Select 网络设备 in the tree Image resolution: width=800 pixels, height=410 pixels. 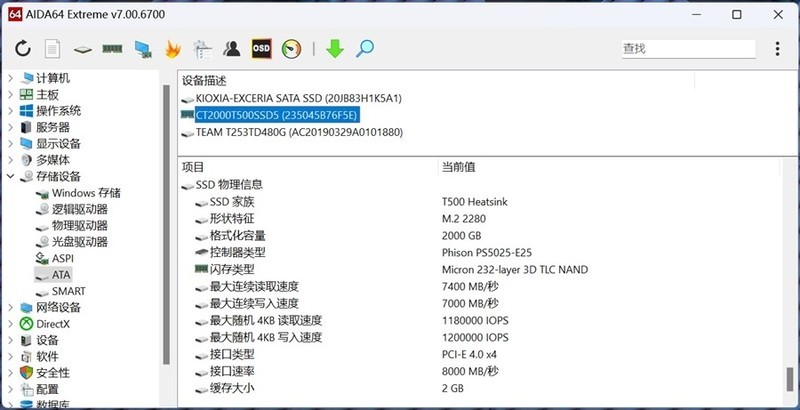point(58,308)
